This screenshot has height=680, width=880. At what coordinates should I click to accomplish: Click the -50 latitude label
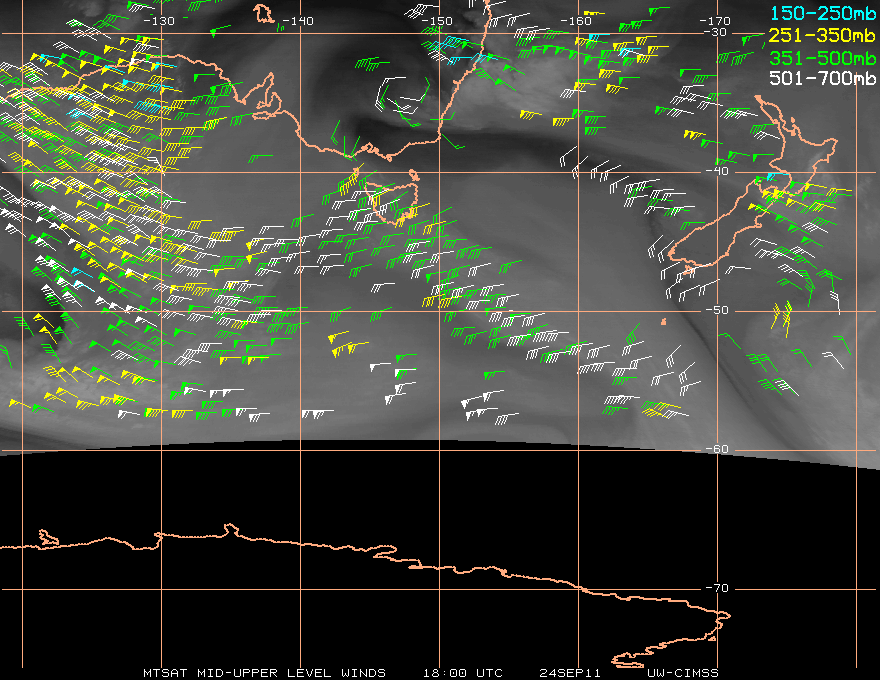(x=715, y=310)
